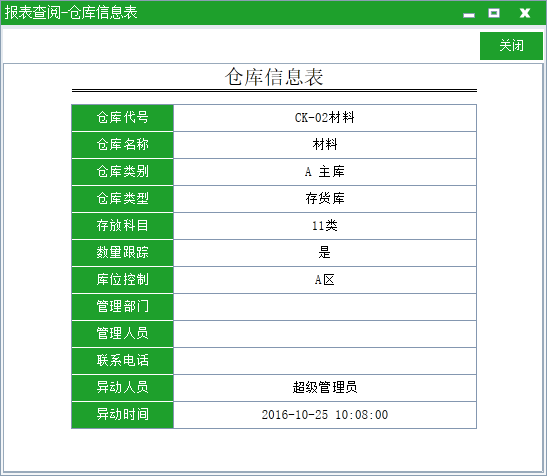Select the 仓库代号 label cell
The height and width of the screenshot is (476, 547).
click(x=122, y=118)
